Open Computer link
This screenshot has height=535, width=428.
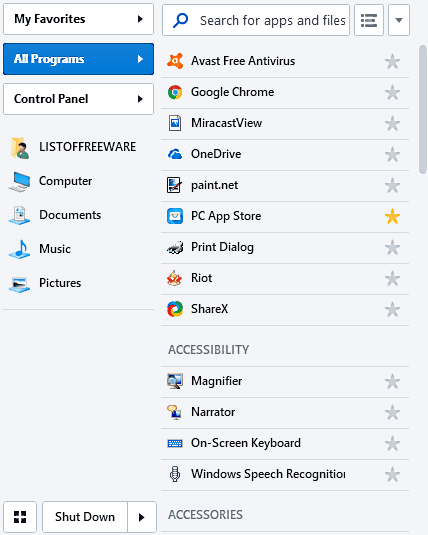[x=66, y=181]
